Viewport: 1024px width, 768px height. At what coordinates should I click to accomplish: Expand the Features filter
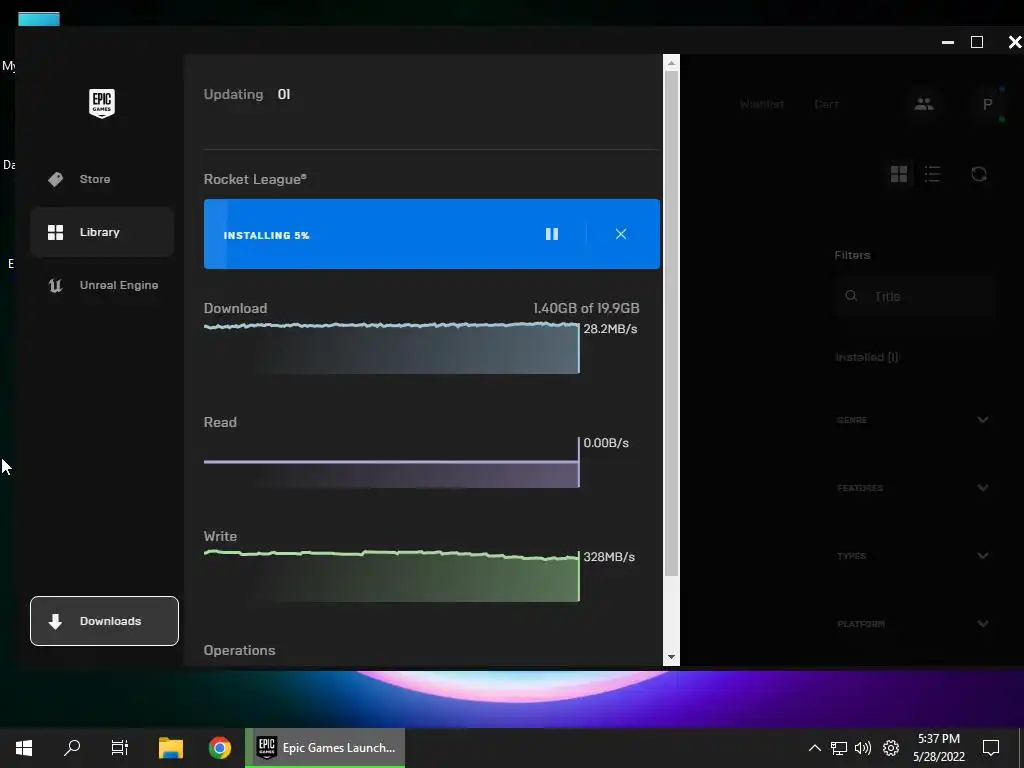pyautogui.click(x=913, y=488)
